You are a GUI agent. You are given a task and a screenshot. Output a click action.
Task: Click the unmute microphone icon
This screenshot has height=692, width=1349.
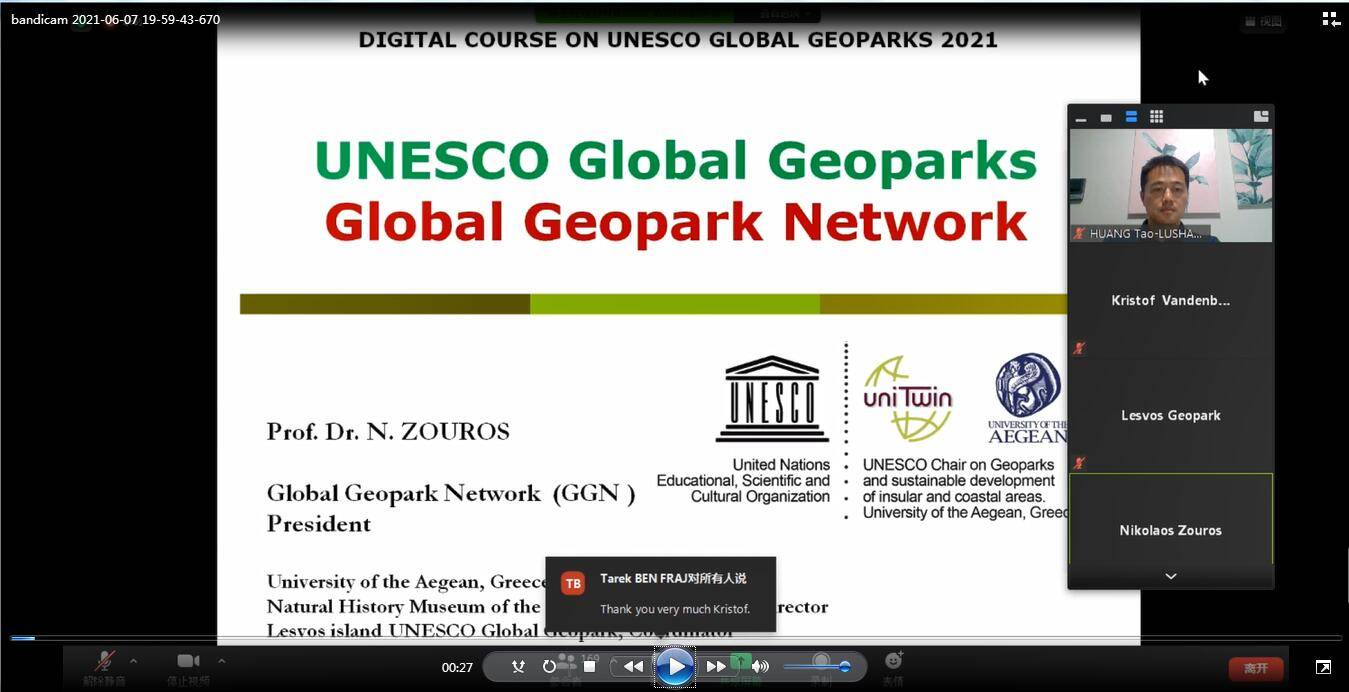(x=104, y=661)
